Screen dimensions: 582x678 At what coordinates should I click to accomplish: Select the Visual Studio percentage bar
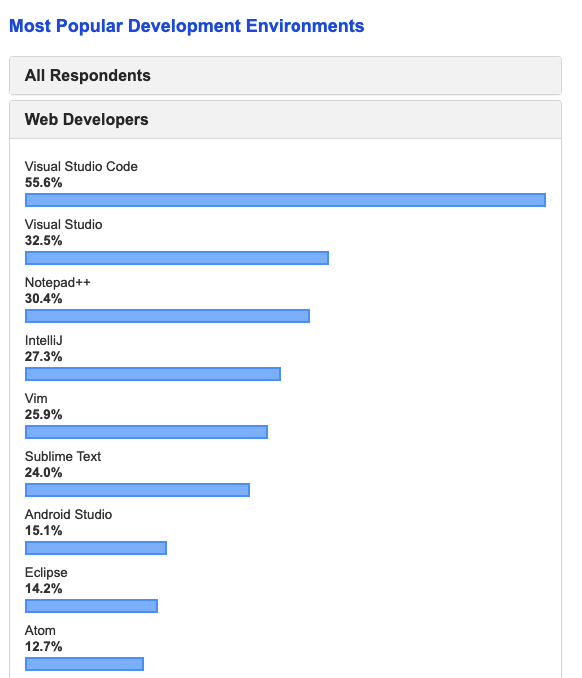pyautogui.click(x=177, y=258)
